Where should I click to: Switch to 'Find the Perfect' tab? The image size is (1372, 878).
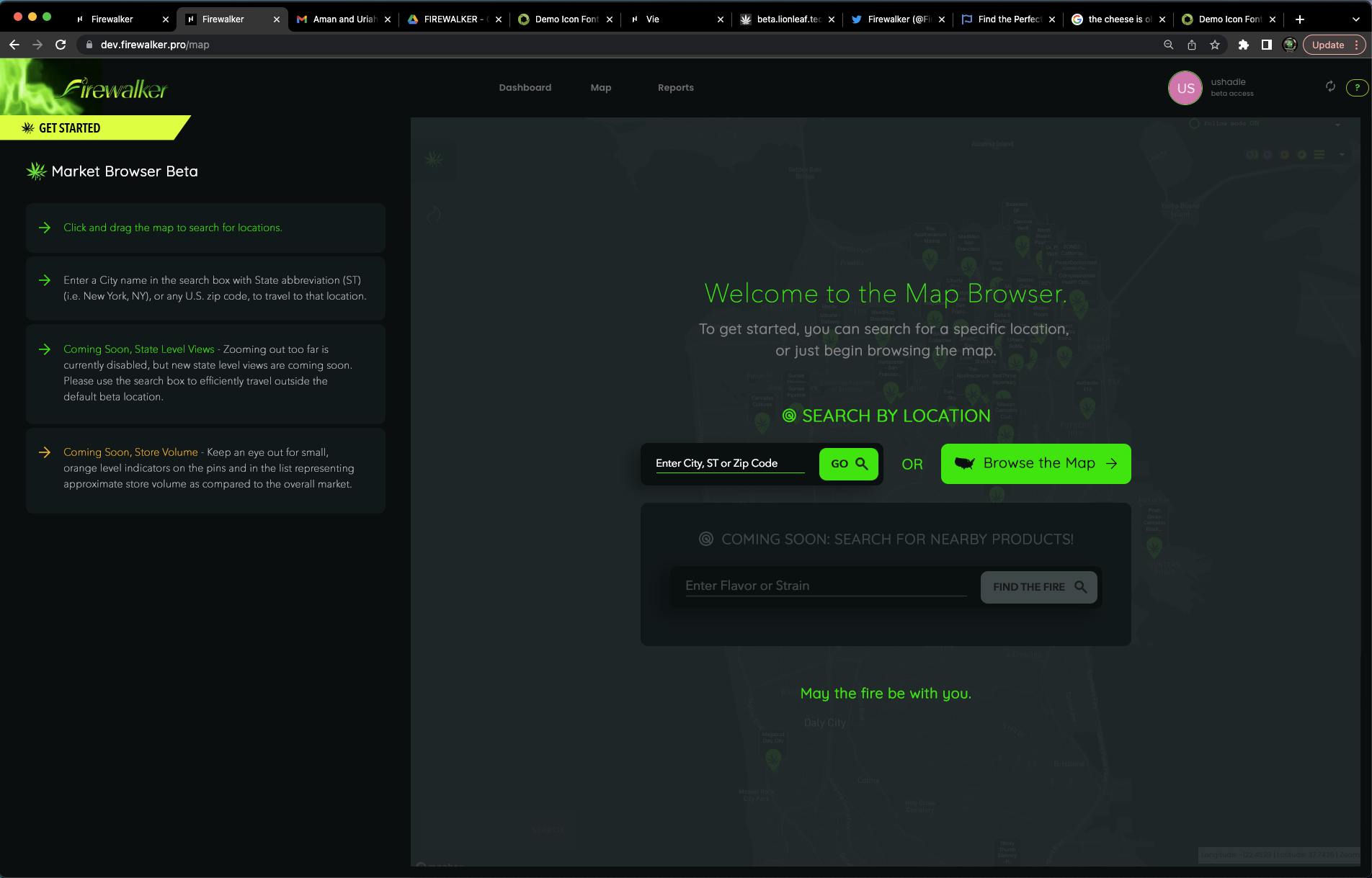click(1009, 19)
